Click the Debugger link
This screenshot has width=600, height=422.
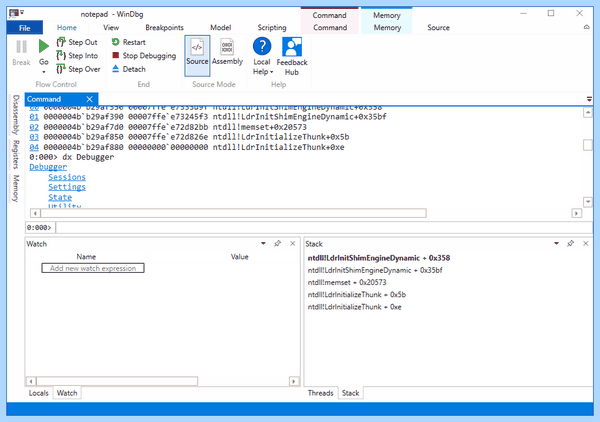click(48, 167)
